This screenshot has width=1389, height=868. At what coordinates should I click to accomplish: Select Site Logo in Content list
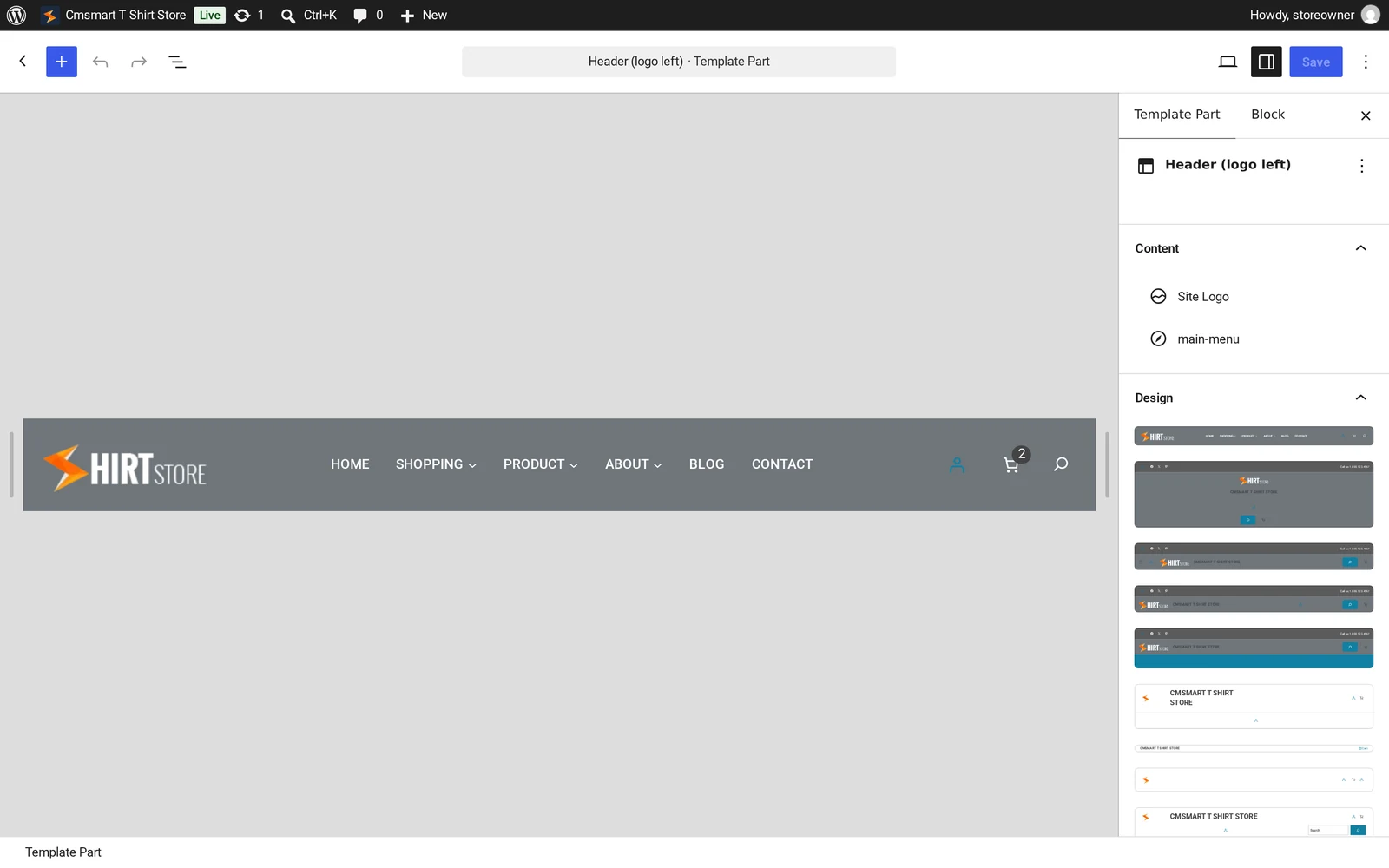[x=1254, y=297]
